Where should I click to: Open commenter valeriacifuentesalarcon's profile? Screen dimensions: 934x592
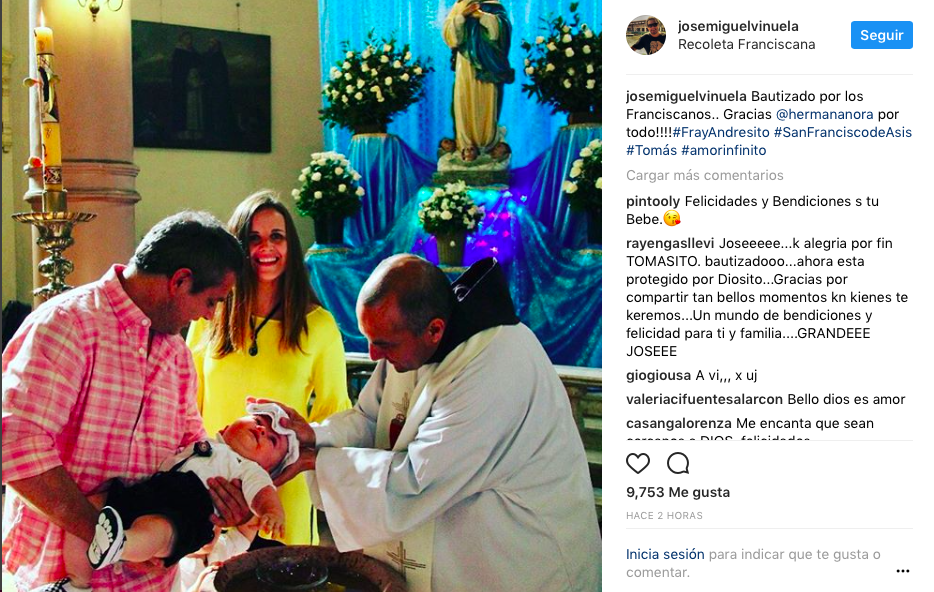[x=704, y=399]
